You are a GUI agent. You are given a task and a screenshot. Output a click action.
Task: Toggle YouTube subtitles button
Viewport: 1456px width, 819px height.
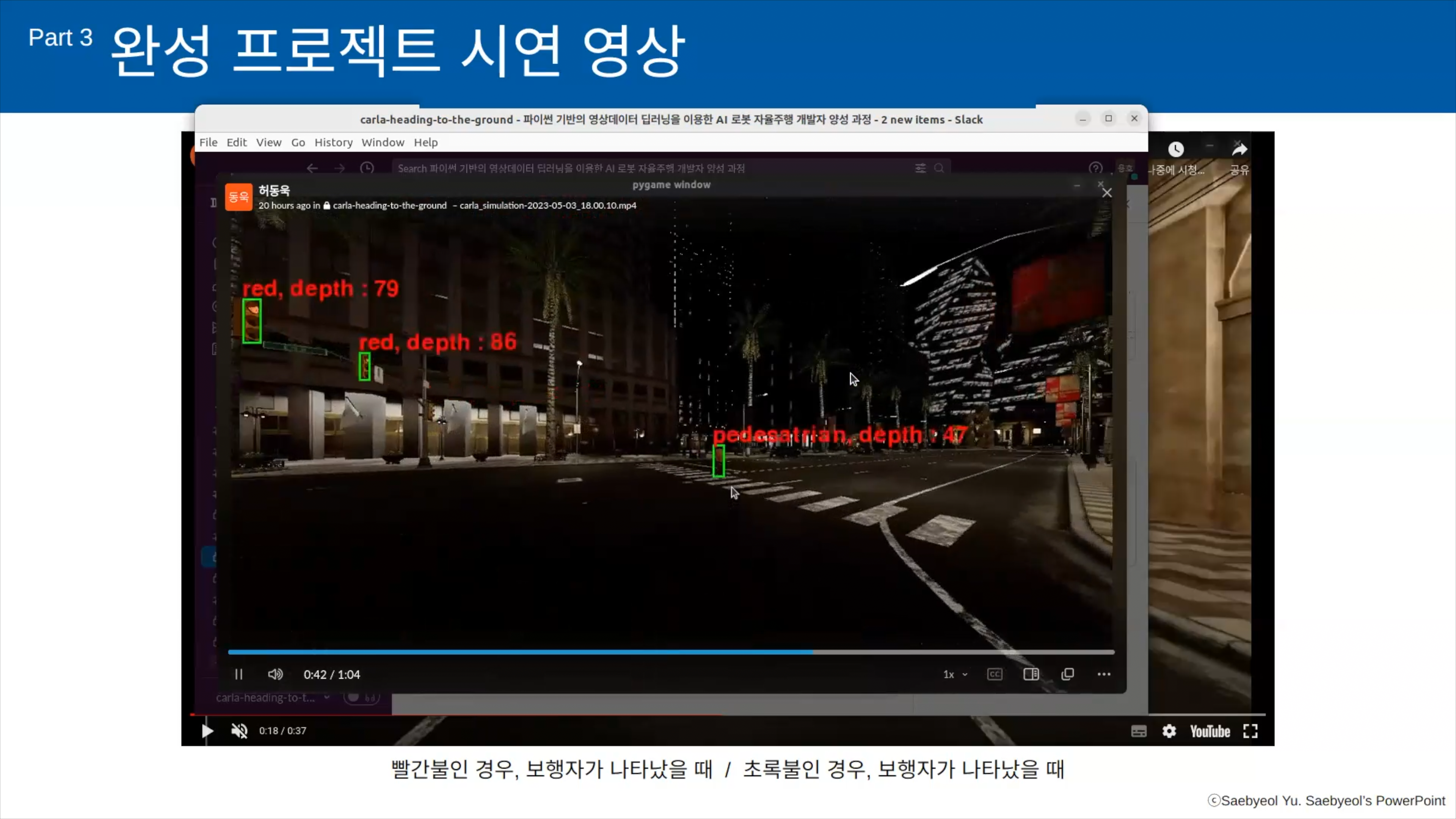click(x=1138, y=731)
